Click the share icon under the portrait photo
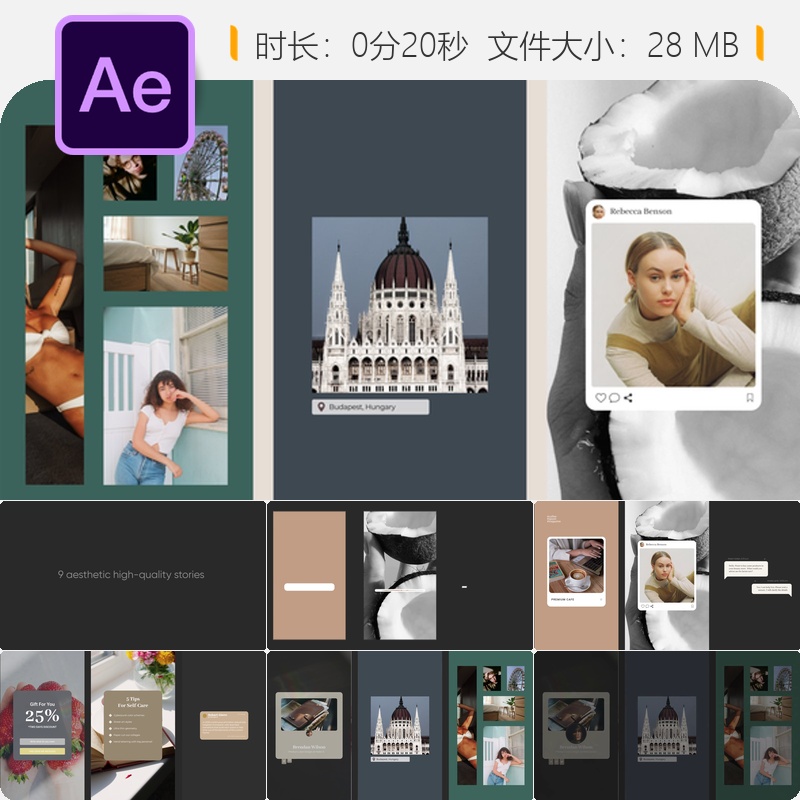Screen dimensions: 800x800 (628, 399)
